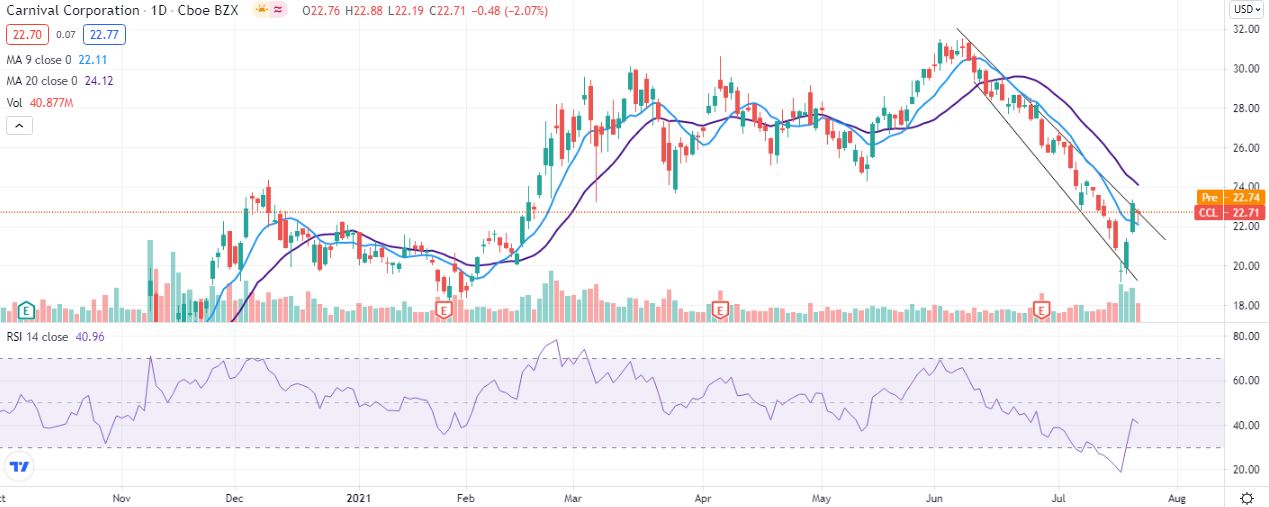Click the Nov label on time axis
Screen dimensions: 1269x507
click(x=122, y=497)
